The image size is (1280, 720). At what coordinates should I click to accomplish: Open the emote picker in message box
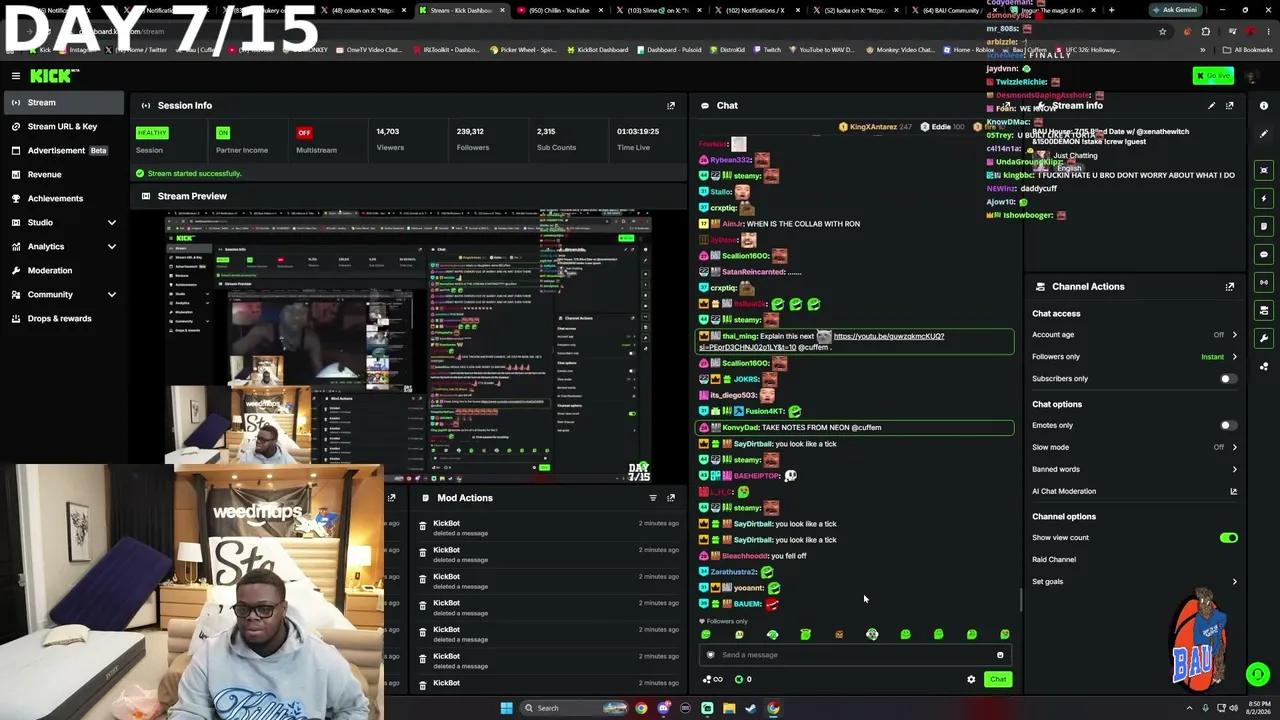1000,655
